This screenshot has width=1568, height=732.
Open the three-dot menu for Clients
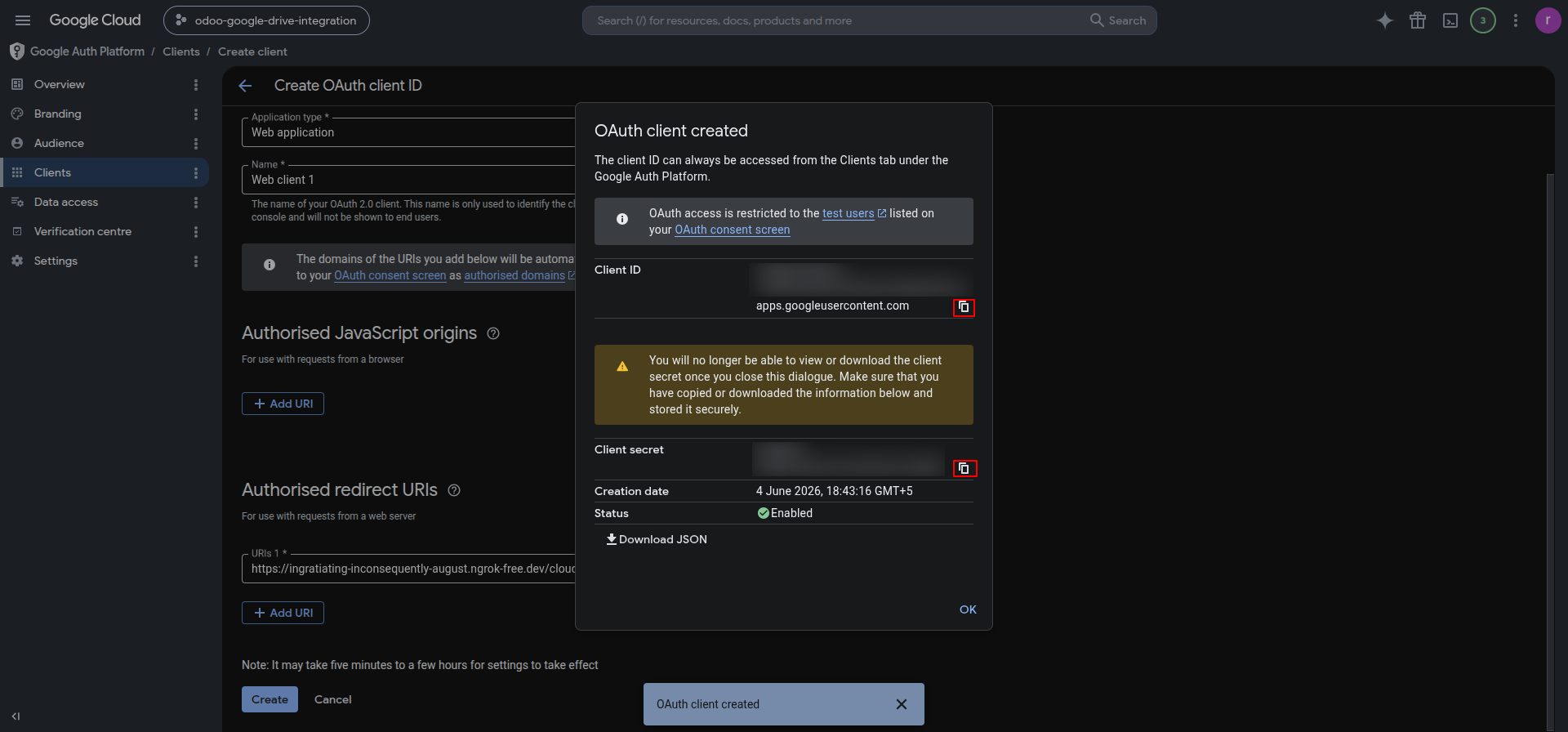(x=196, y=173)
